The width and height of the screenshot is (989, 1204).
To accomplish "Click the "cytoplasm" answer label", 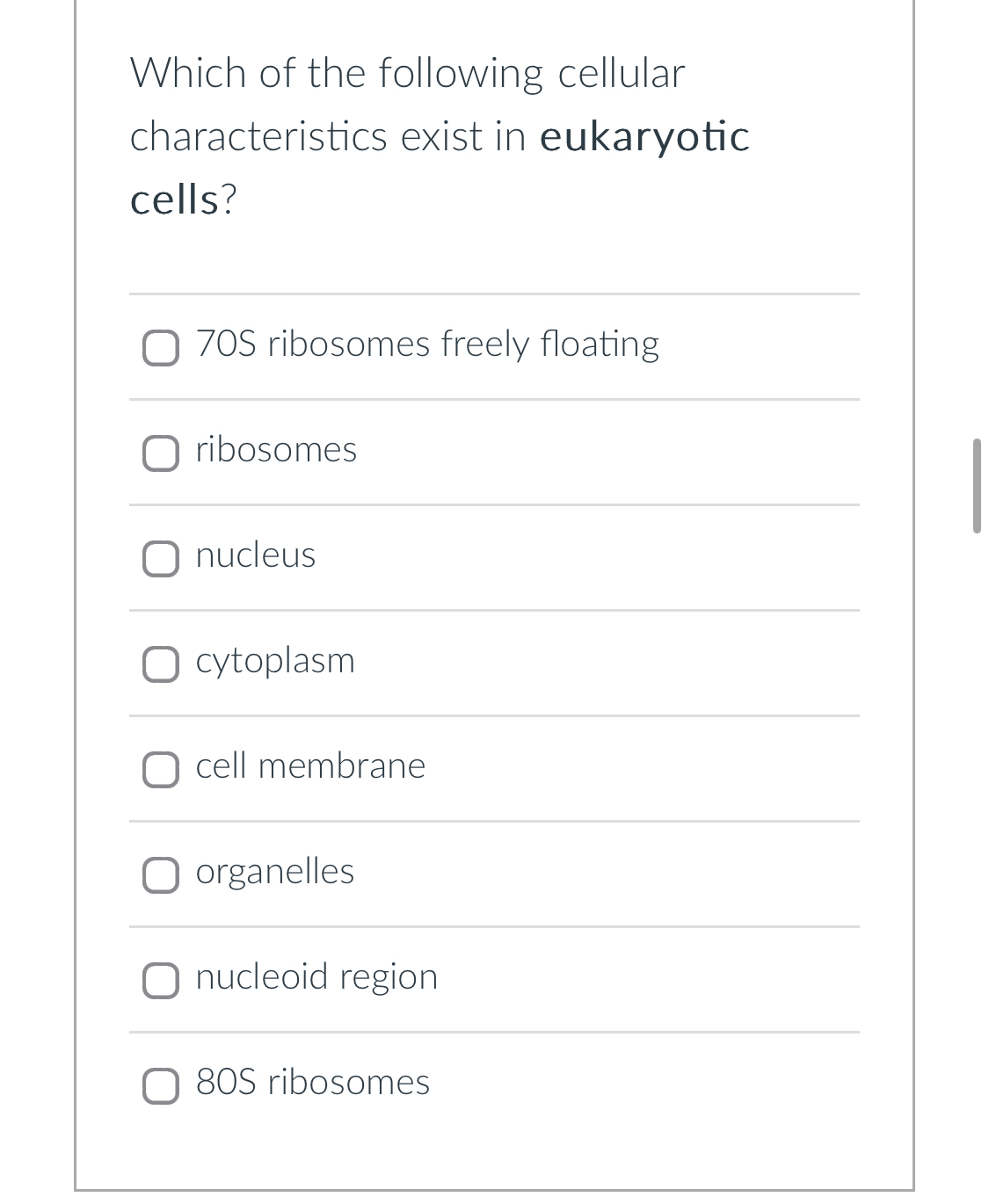I will [x=275, y=662].
